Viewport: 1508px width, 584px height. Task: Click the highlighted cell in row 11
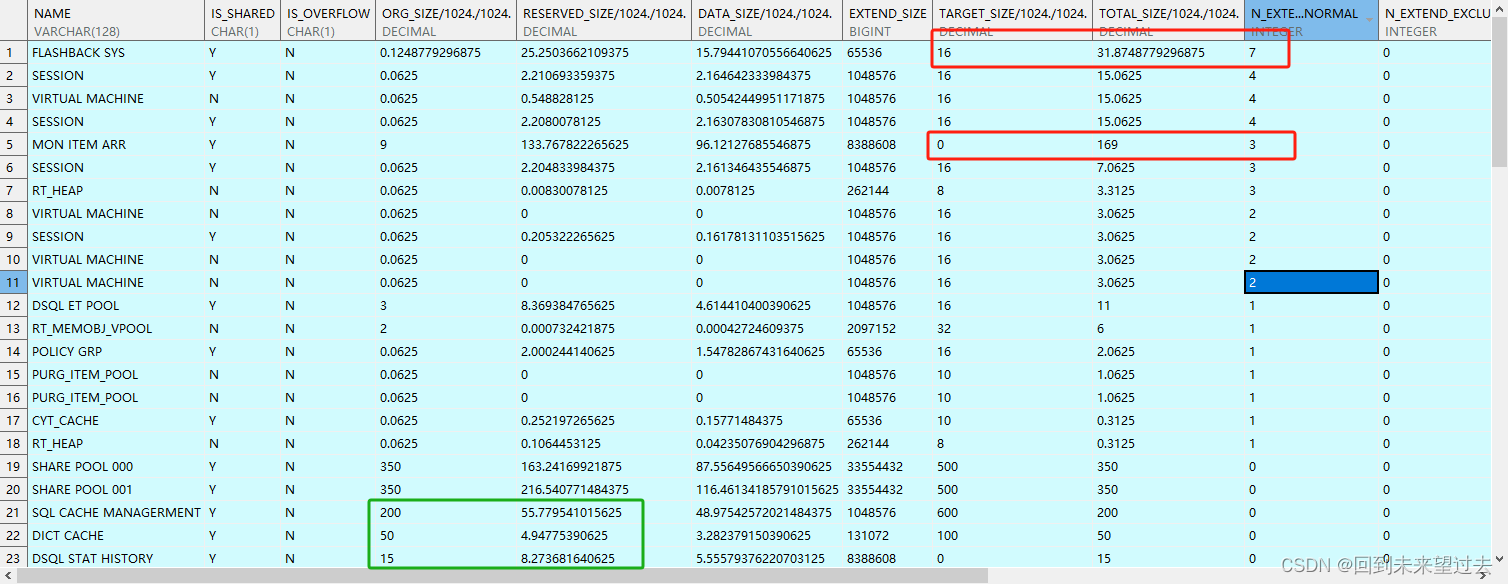coord(1312,282)
